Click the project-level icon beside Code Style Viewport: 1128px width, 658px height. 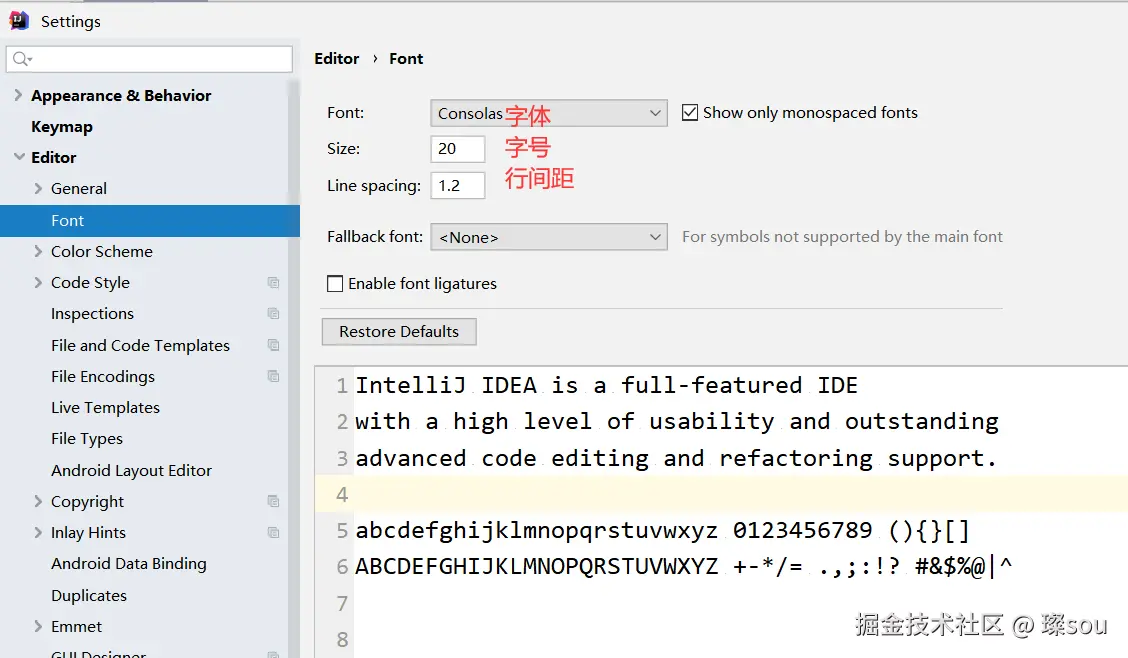pyautogui.click(x=273, y=283)
